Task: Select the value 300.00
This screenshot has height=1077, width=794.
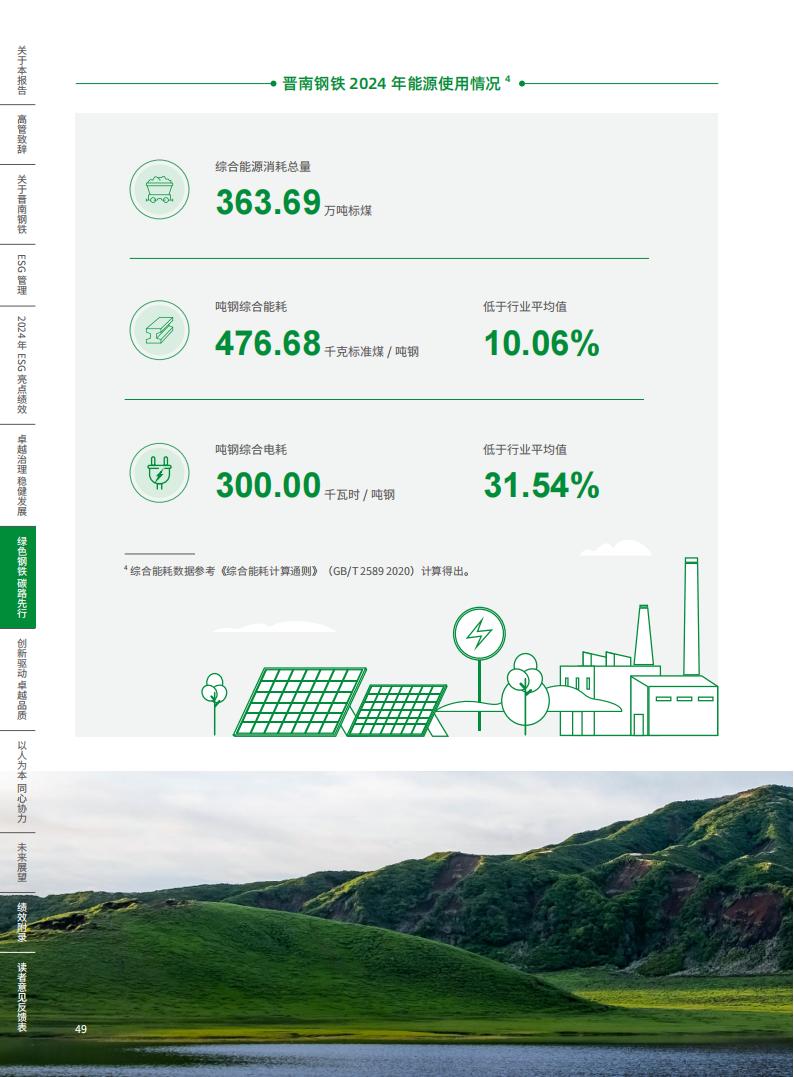Action: [268, 486]
